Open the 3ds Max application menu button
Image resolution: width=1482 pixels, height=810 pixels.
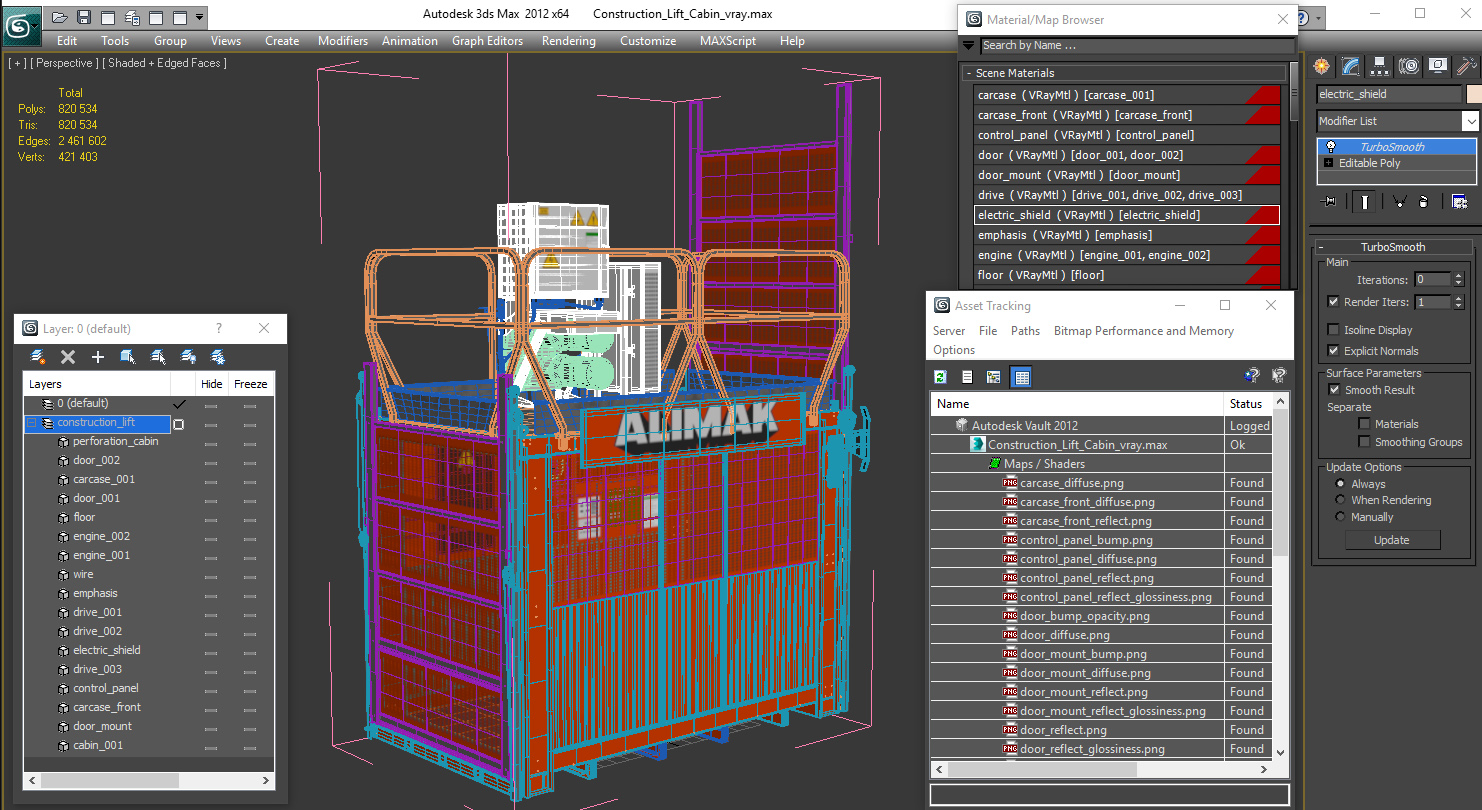pyautogui.click(x=21, y=24)
